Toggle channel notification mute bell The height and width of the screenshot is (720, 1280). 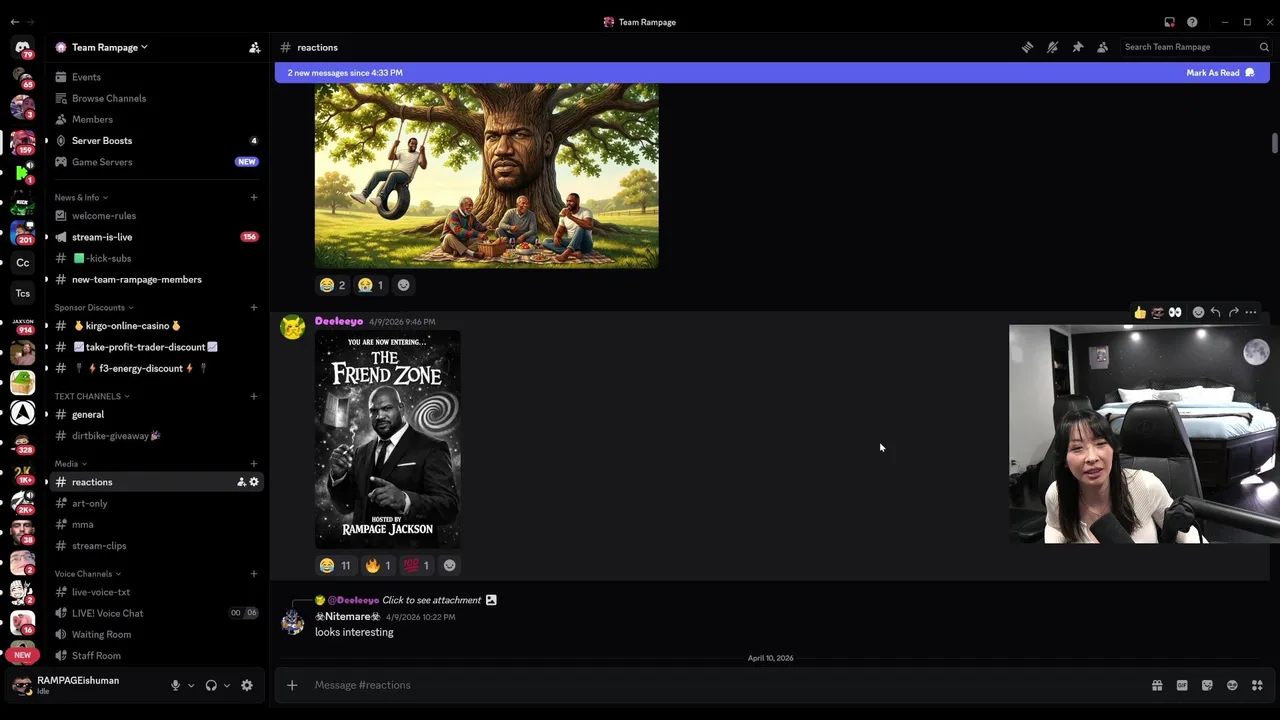coord(1052,47)
